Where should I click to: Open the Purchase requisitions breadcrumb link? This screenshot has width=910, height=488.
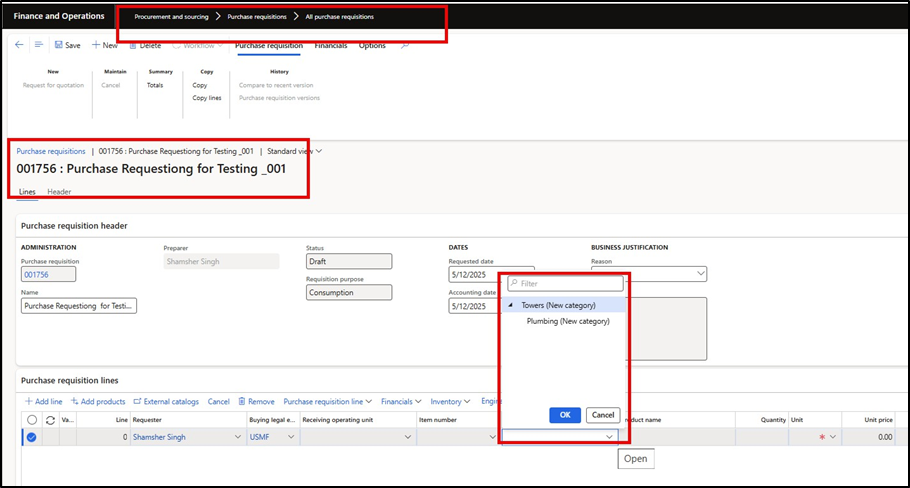pos(51,151)
